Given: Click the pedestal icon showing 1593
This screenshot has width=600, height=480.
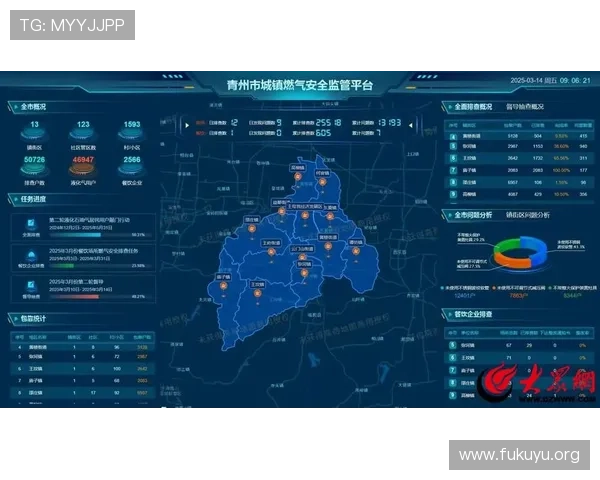Looking at the screenshot, I should point(132,134).
